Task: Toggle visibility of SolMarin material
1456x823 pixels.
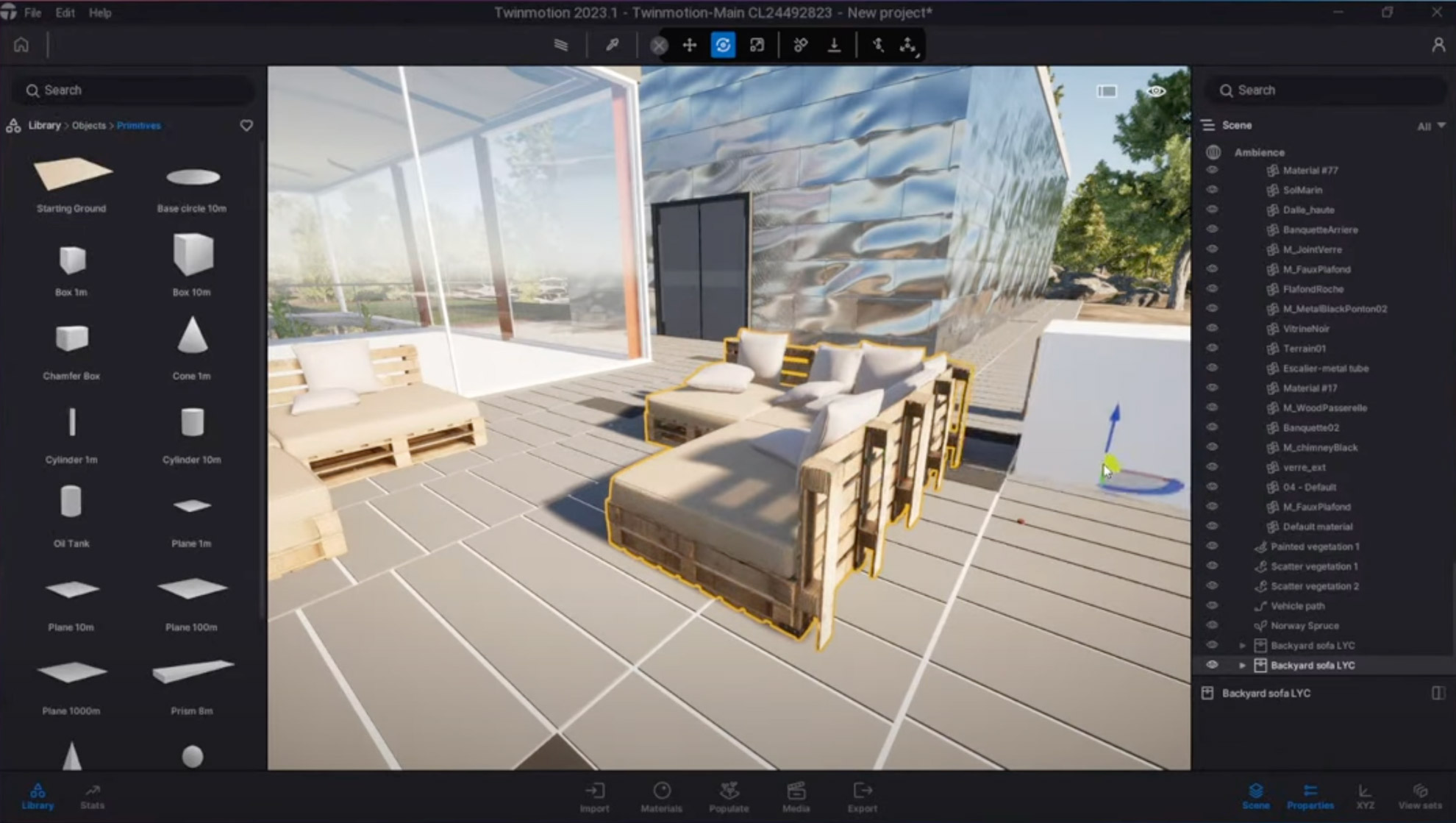Action: [1212, 190]
